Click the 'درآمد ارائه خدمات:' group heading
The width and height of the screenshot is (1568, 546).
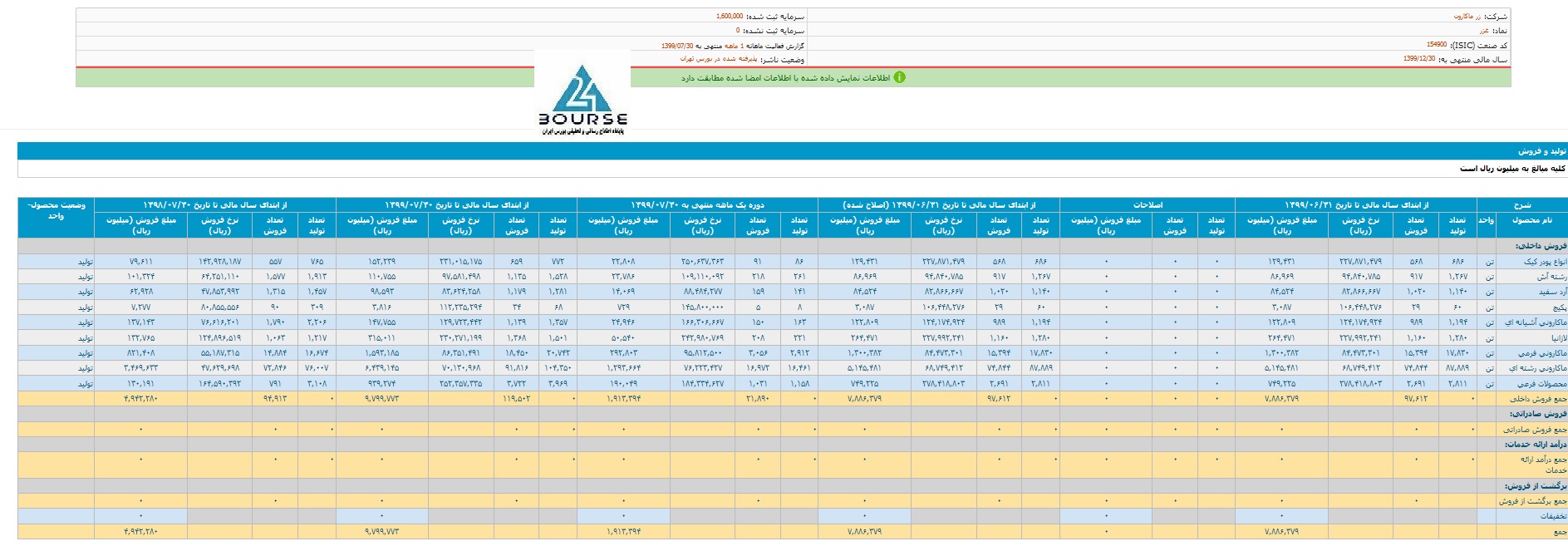tap(1535, 445)
